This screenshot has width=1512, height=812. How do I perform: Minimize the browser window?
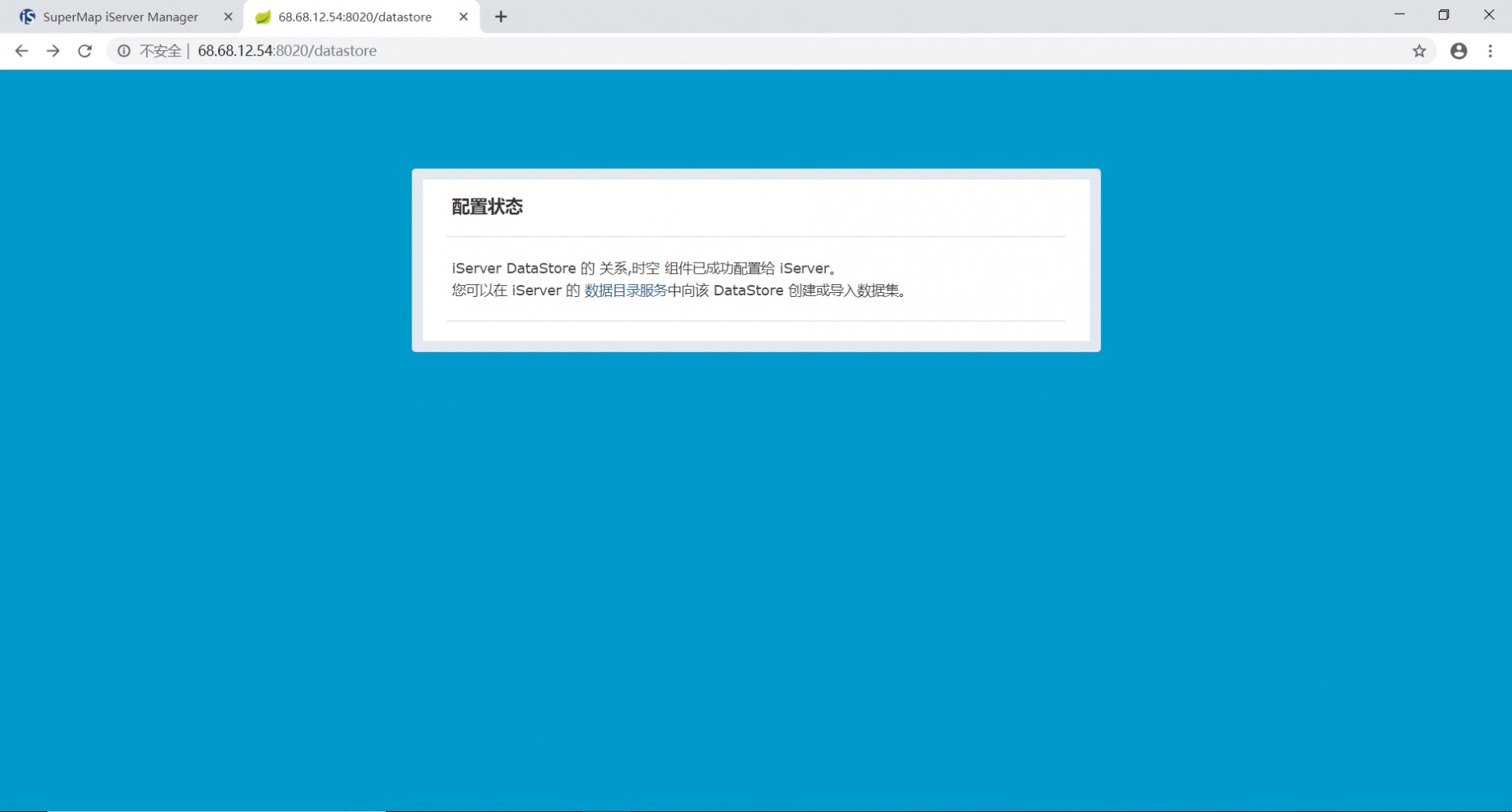coord(1400,15)
